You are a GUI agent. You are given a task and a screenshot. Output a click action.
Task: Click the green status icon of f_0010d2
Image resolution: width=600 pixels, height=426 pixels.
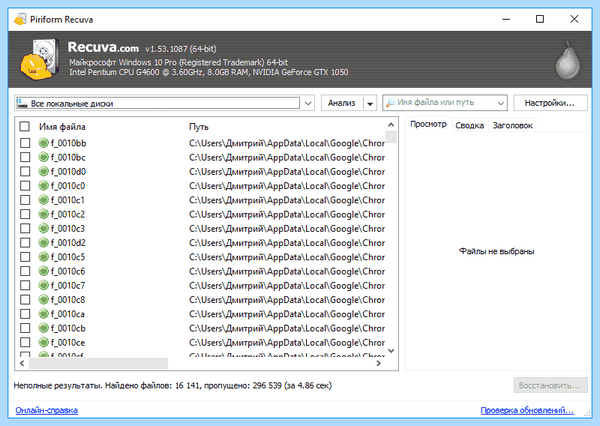point(44,243)
